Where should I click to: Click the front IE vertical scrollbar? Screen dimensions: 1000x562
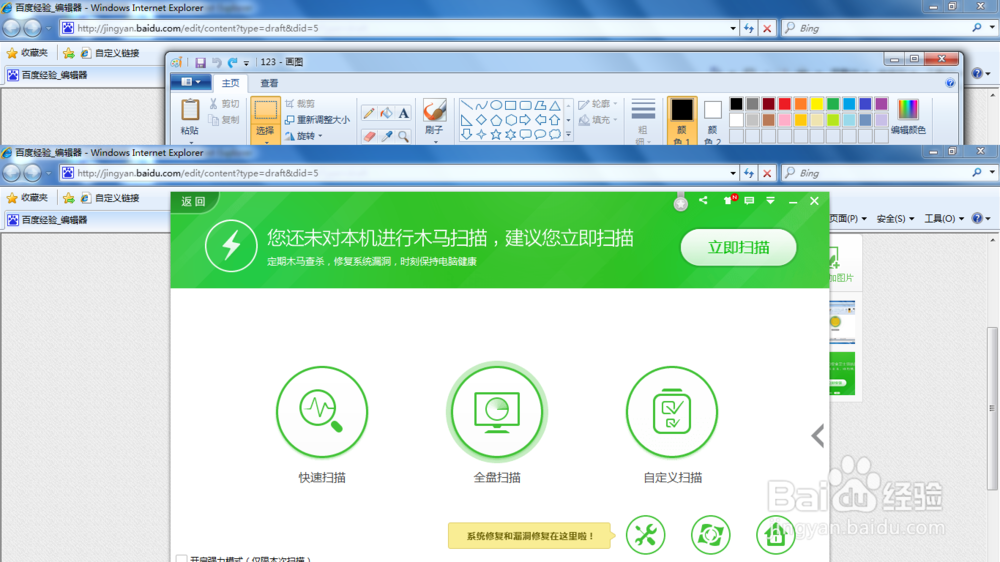pyautogui.click(x=992, y=408)
